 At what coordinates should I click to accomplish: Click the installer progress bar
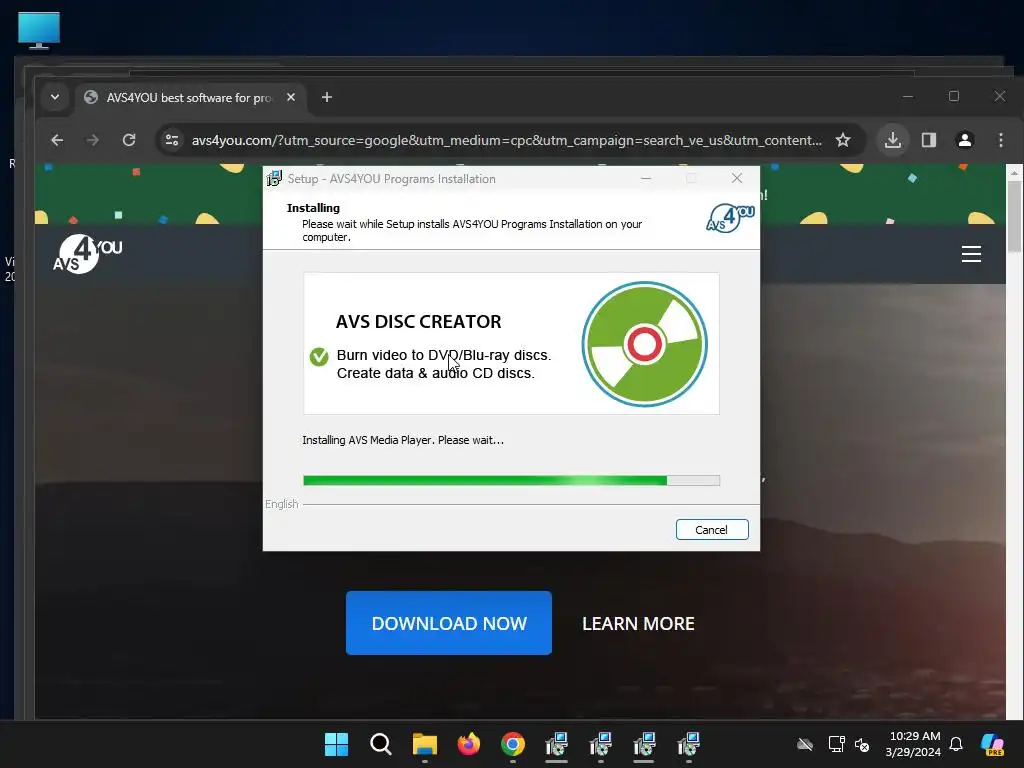click(x=511, y=481)
